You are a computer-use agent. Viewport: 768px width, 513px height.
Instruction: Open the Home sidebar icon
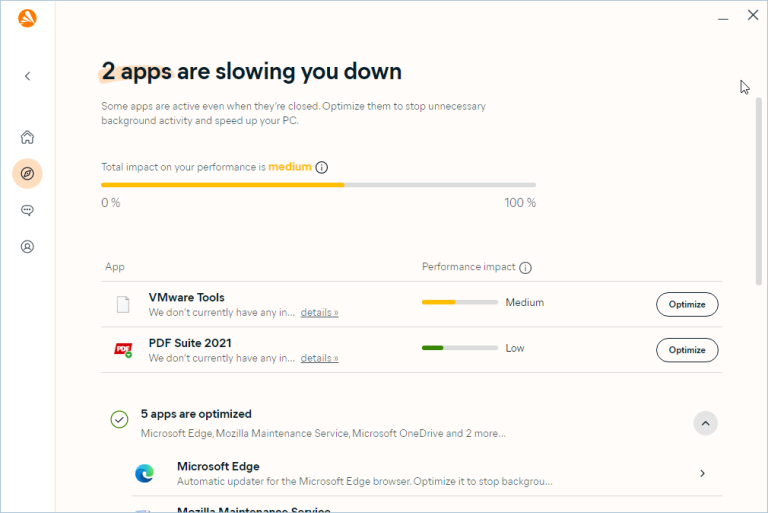[27, 137]
